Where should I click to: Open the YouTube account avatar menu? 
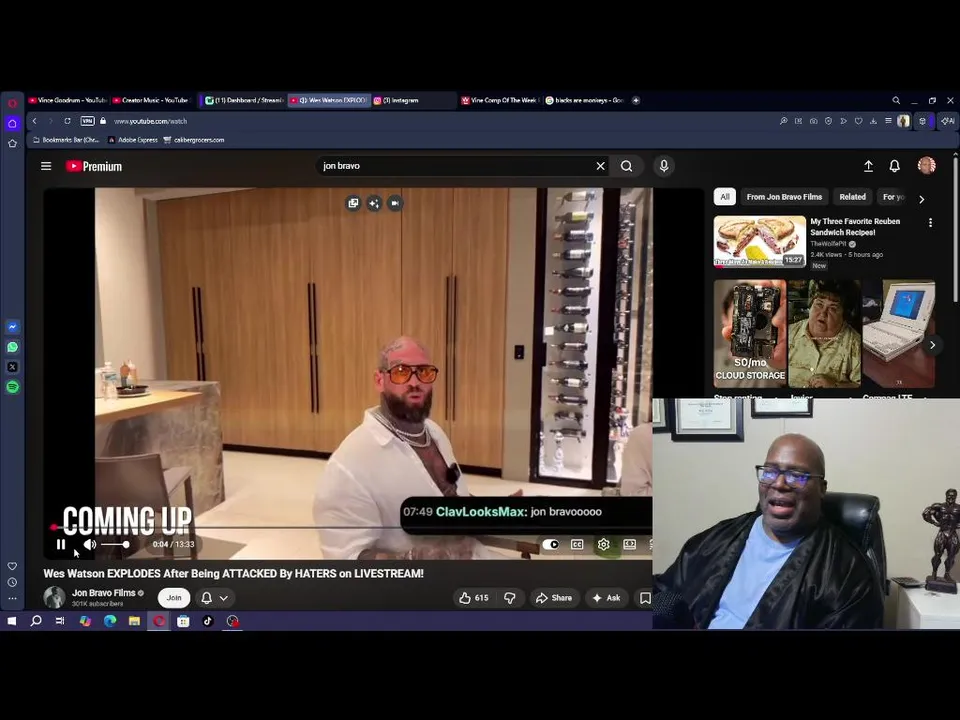click(x=926, y=165)
